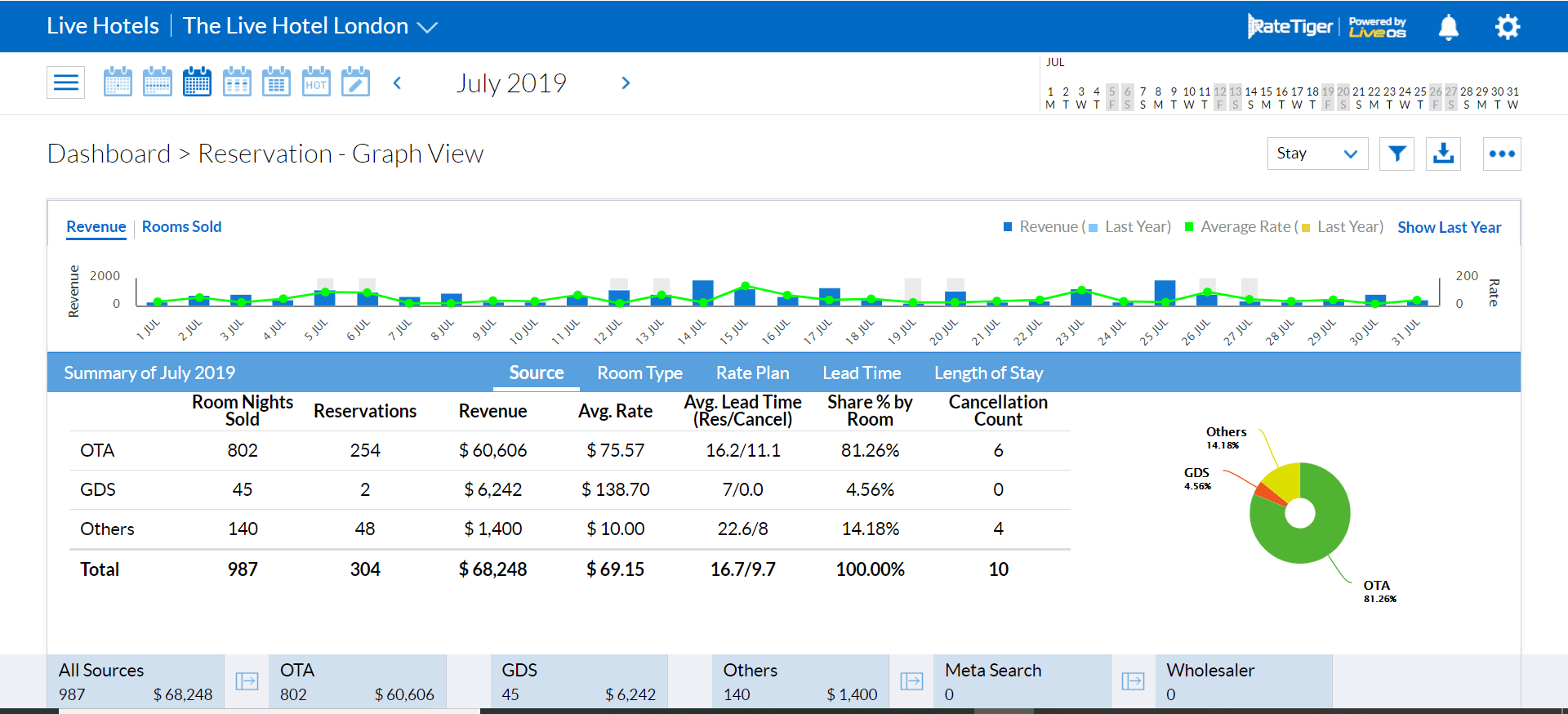Viewport: 1568px width, 714px height.
Task: Select the Room Type summary tab
Action: click(639, 373)
